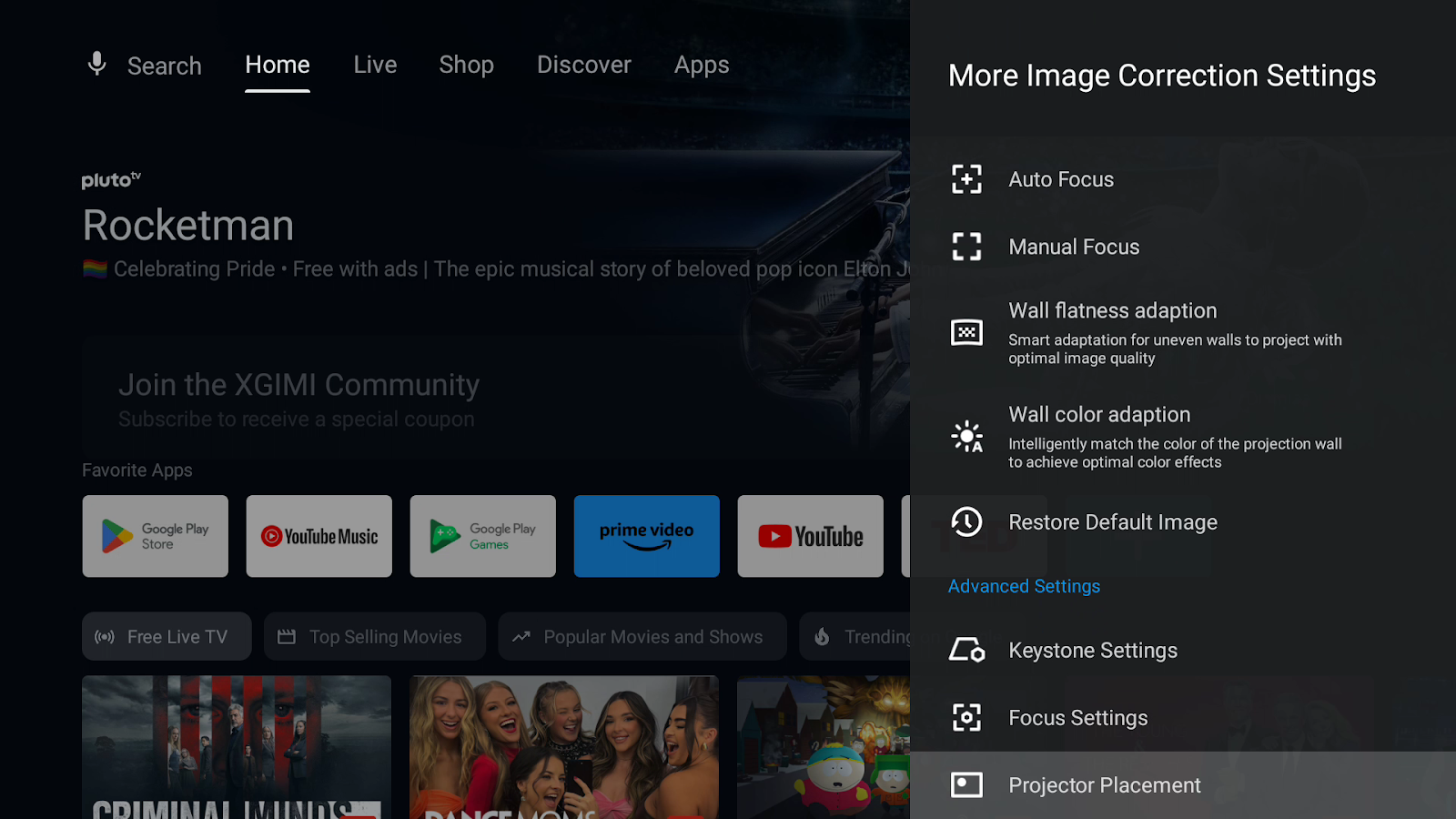This screenshot has width=1456, height=819.
Task: Open the Live tab
Action: (375, 65)
